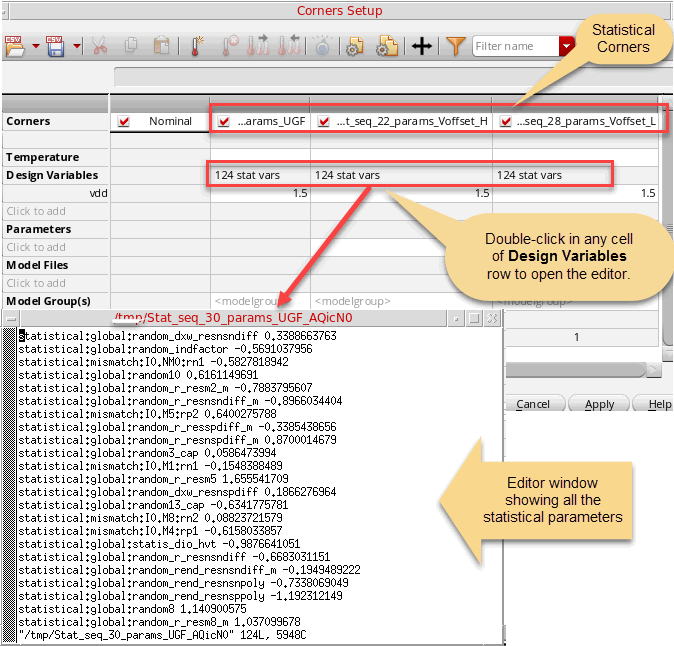The height and width of the screenshot is (646, 674).
Task: Click the Filter name input field
Action: pos(515,46)
